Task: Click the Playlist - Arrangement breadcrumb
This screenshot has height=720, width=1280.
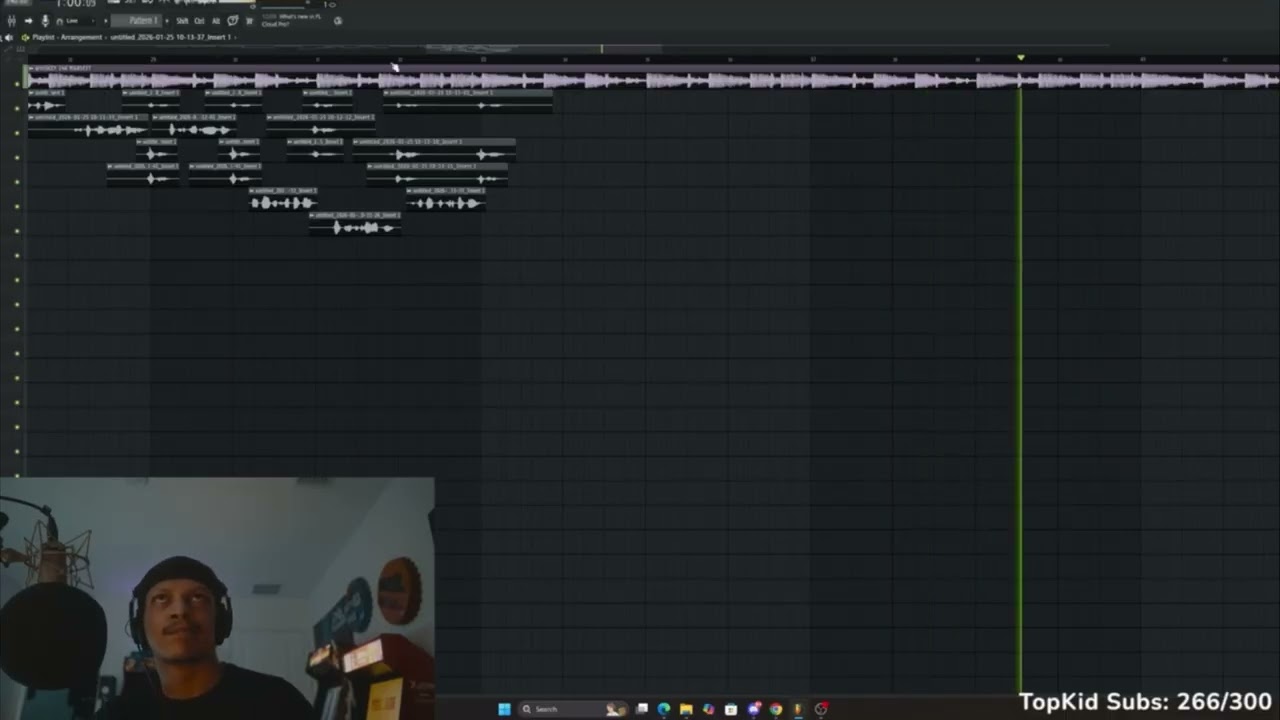Action: [68, 37]
